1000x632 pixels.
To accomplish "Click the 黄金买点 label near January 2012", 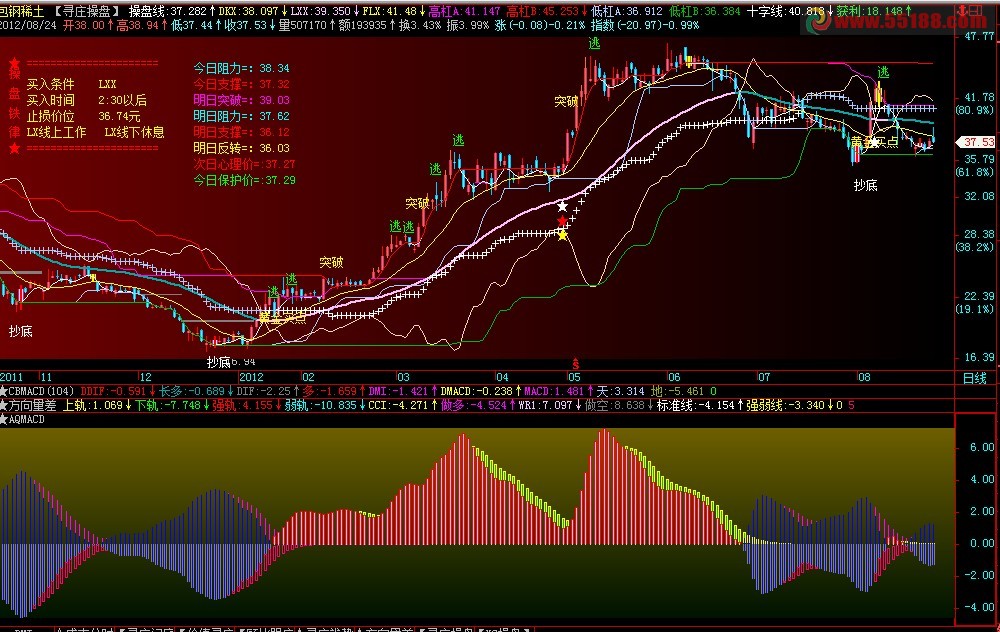I will pos(281,318).
